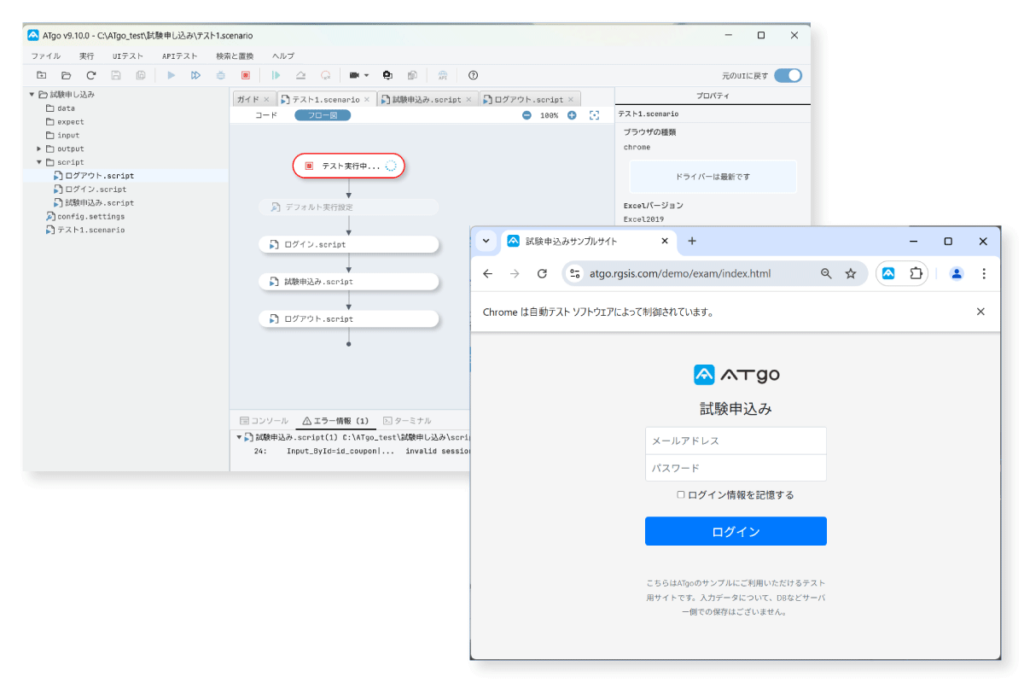Screen dimensions: 1024x683
Task: Click the ATgo extension icon in Chrome
Action: pos(888,274)
